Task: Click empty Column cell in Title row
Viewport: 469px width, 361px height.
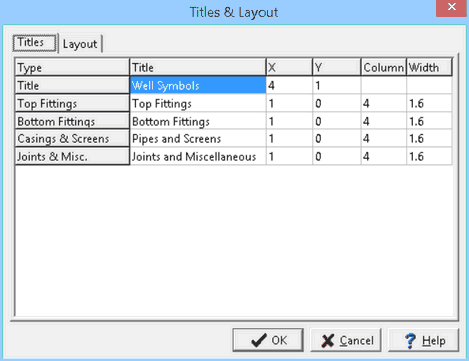Action: pos(384,85)
